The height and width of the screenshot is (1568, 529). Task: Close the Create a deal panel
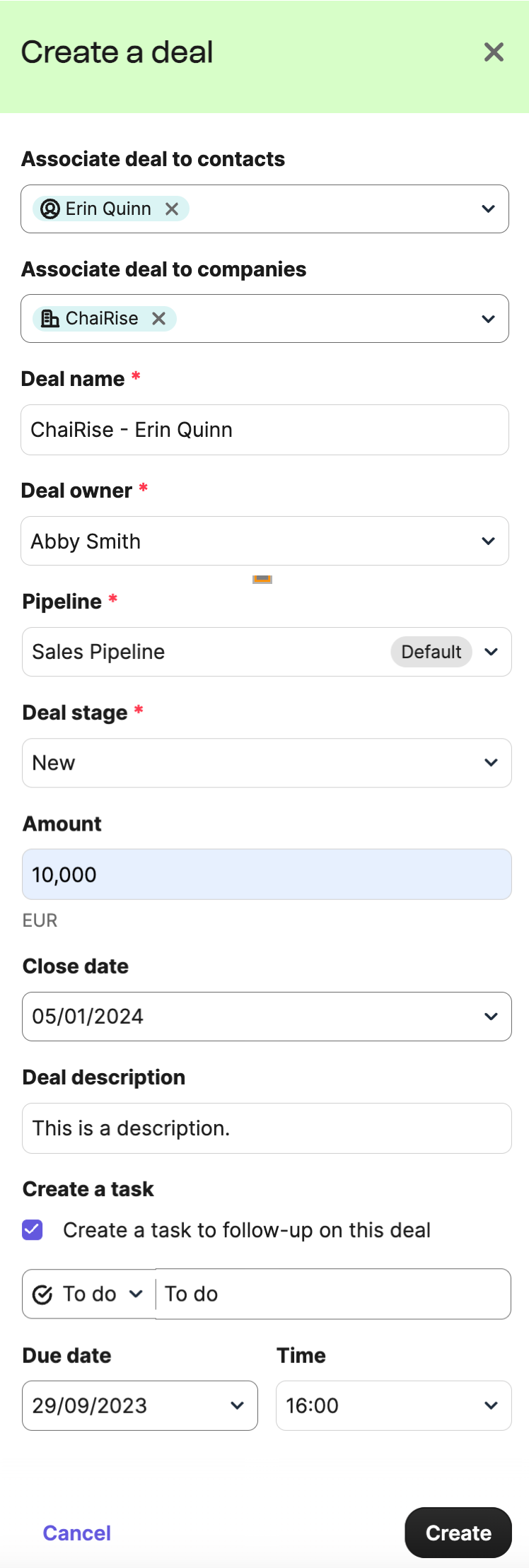click(x=494, y=52)
